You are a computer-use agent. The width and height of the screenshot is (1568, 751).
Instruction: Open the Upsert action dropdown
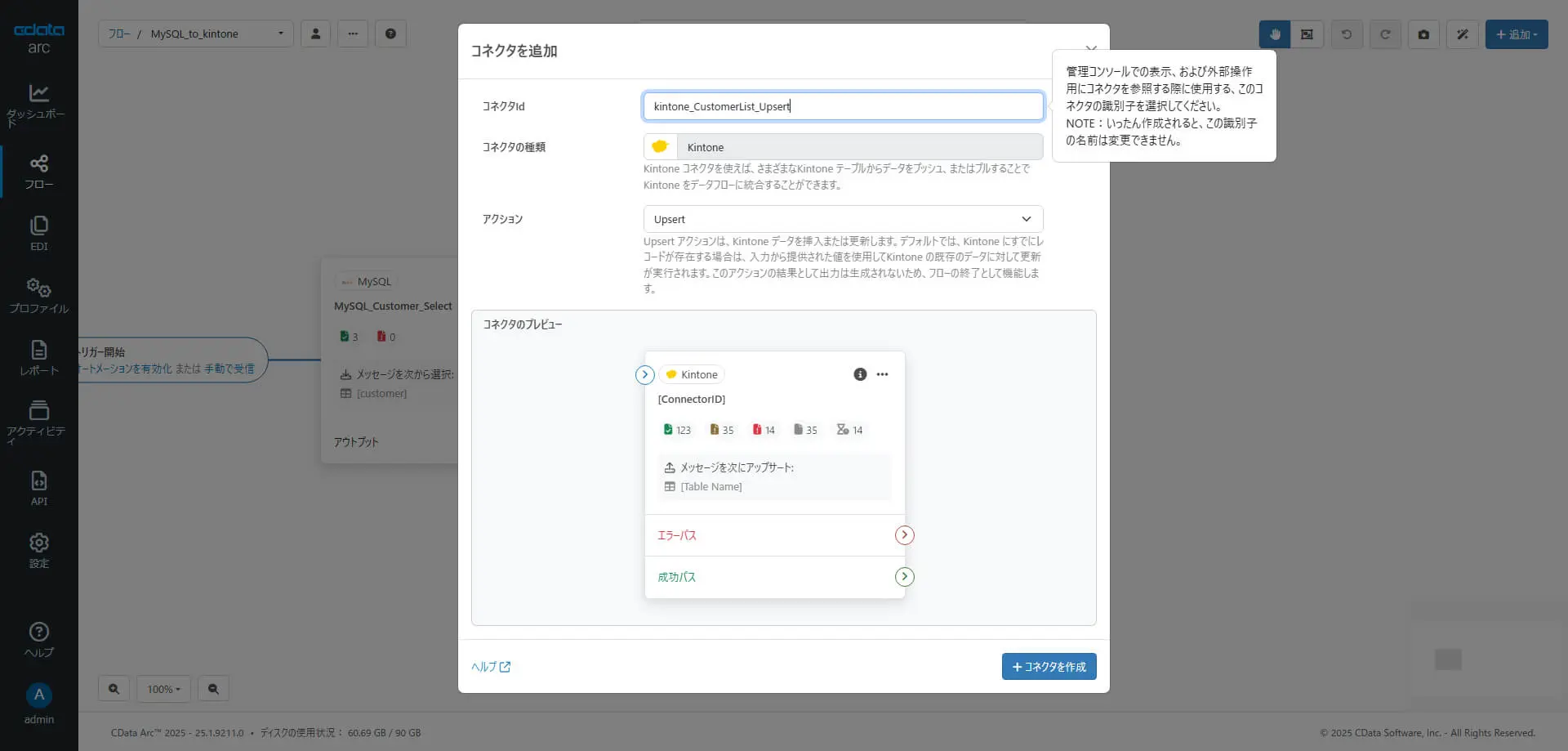pos(843,219)
